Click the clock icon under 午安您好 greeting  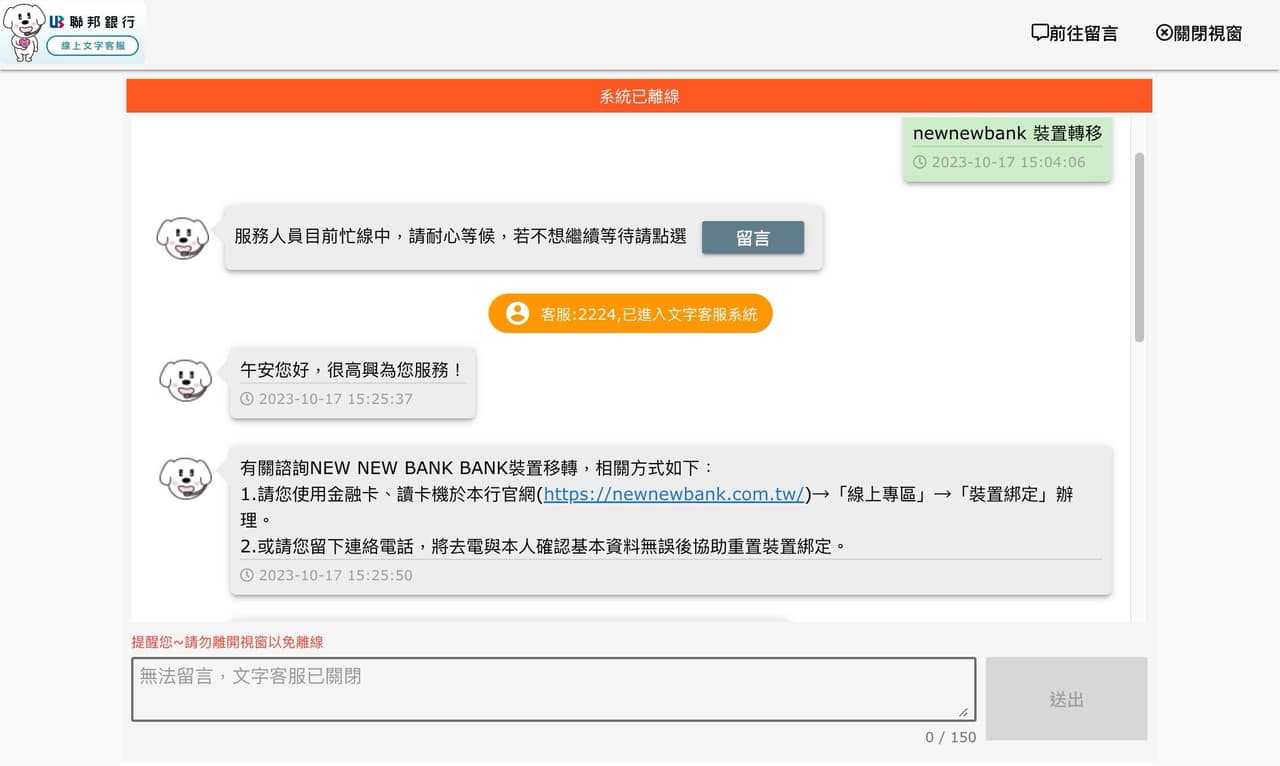(246, 399)
